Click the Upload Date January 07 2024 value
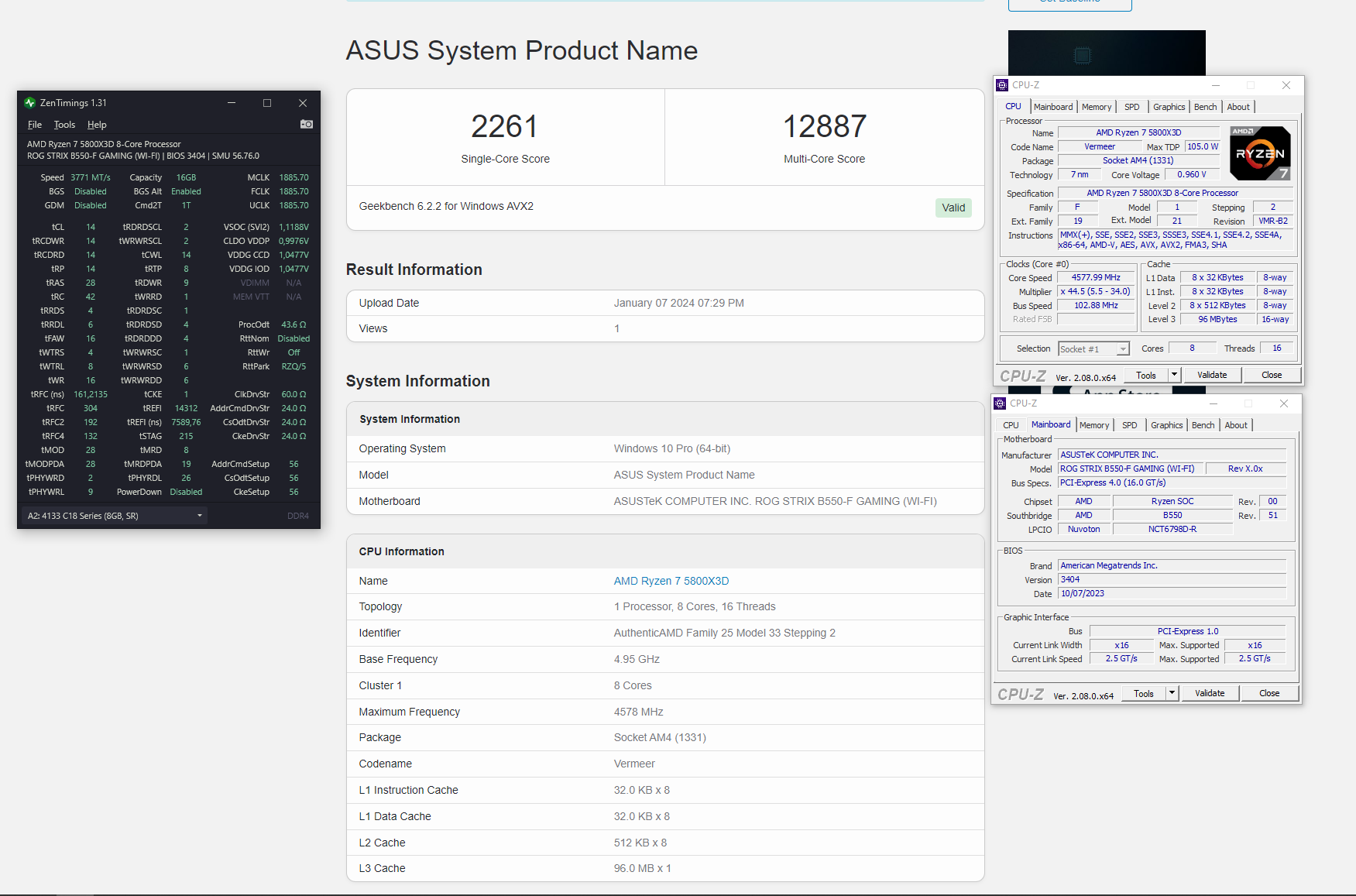 point(679,303)
